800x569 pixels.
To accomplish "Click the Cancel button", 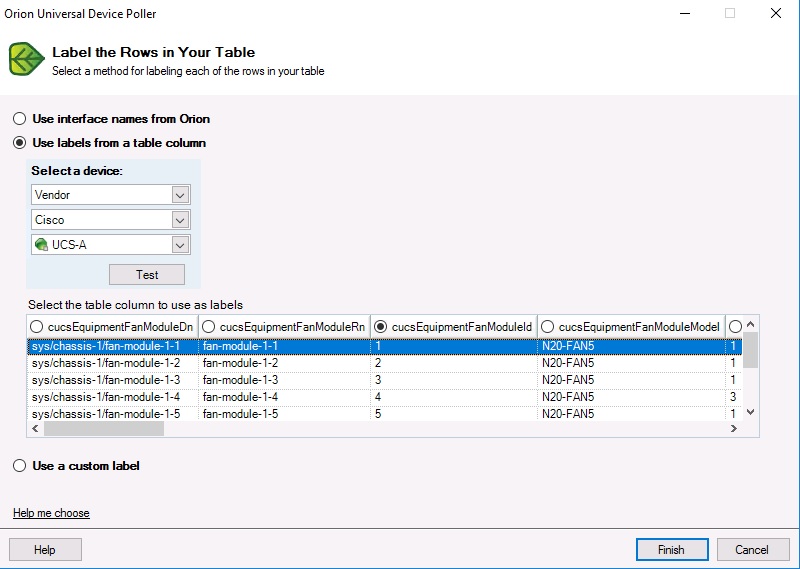I will coord(753,550).
